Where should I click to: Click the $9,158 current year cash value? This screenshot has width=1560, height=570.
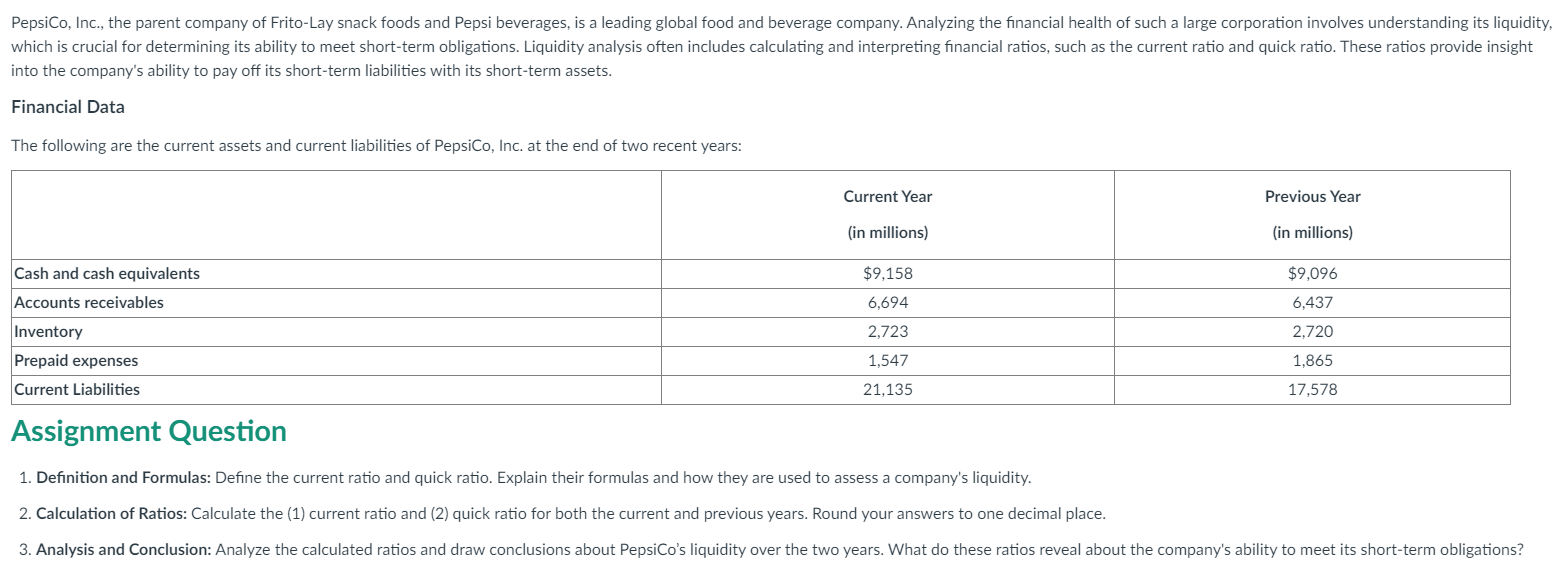pos(887,274)
